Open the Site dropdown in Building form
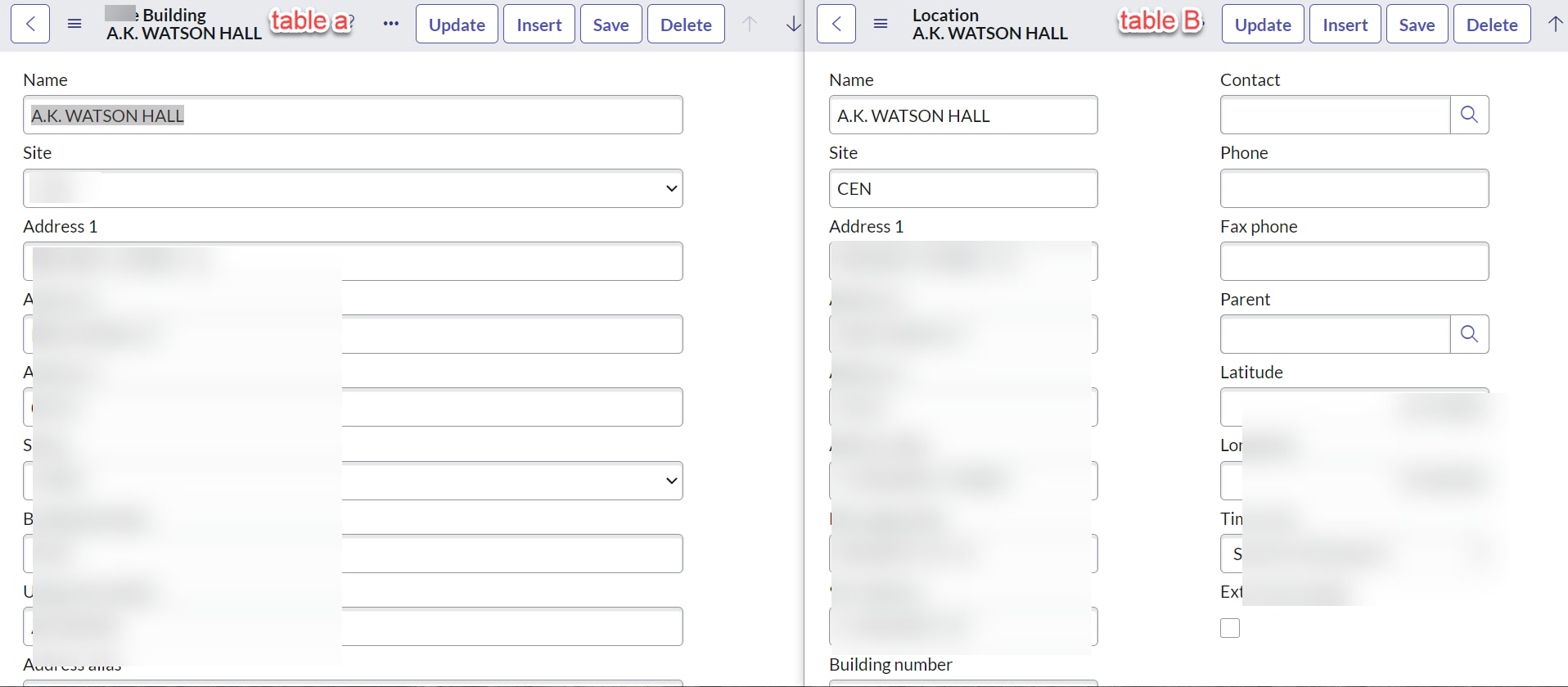The width and height of the screenshot is (1568, 687). click(x=353, y=188)
